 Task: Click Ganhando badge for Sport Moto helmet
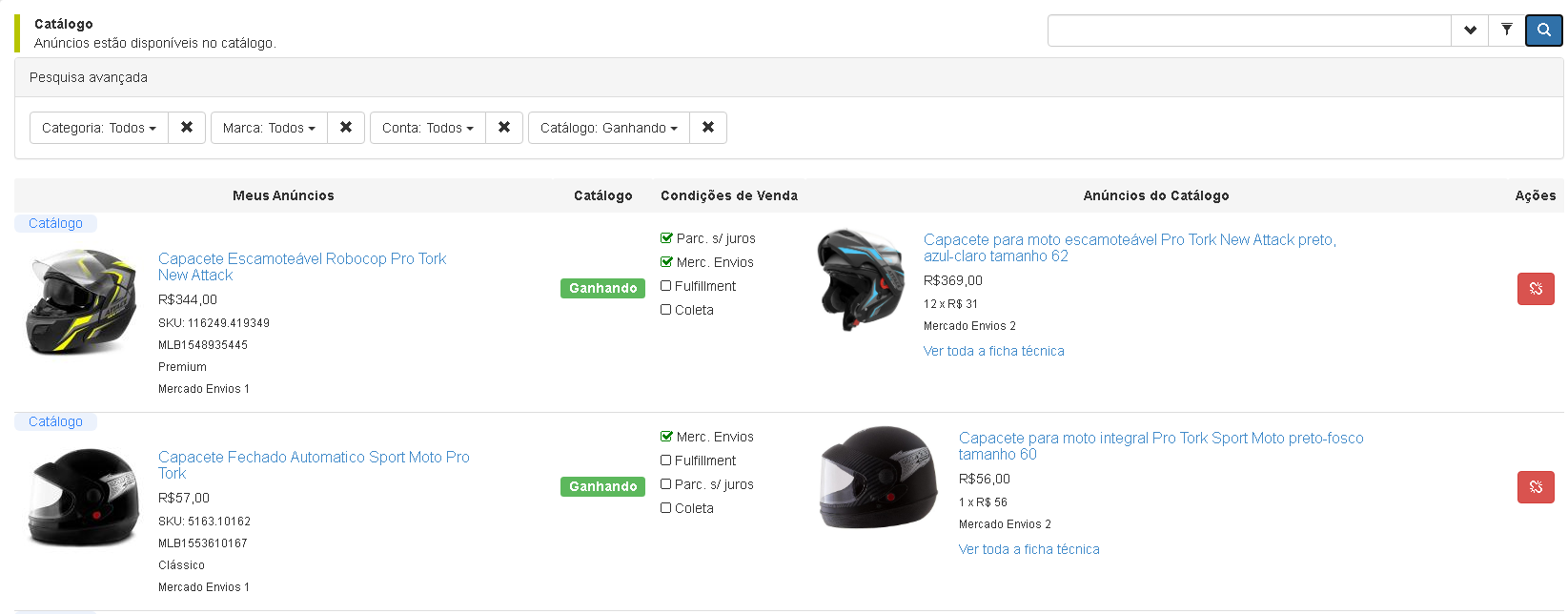coord(602,486)
